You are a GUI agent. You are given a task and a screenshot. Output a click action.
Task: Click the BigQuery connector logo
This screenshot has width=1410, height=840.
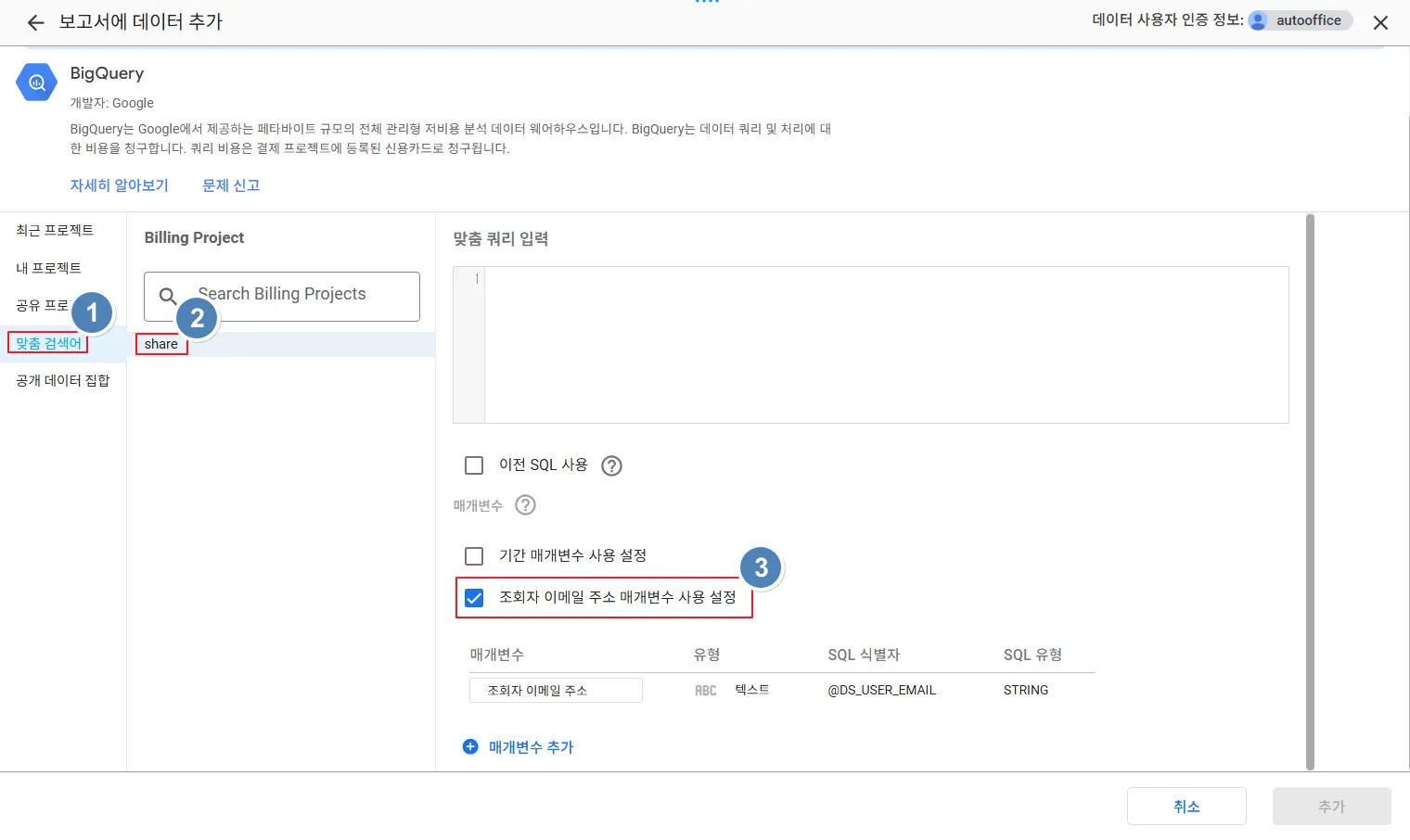click(x=37, y=83)
